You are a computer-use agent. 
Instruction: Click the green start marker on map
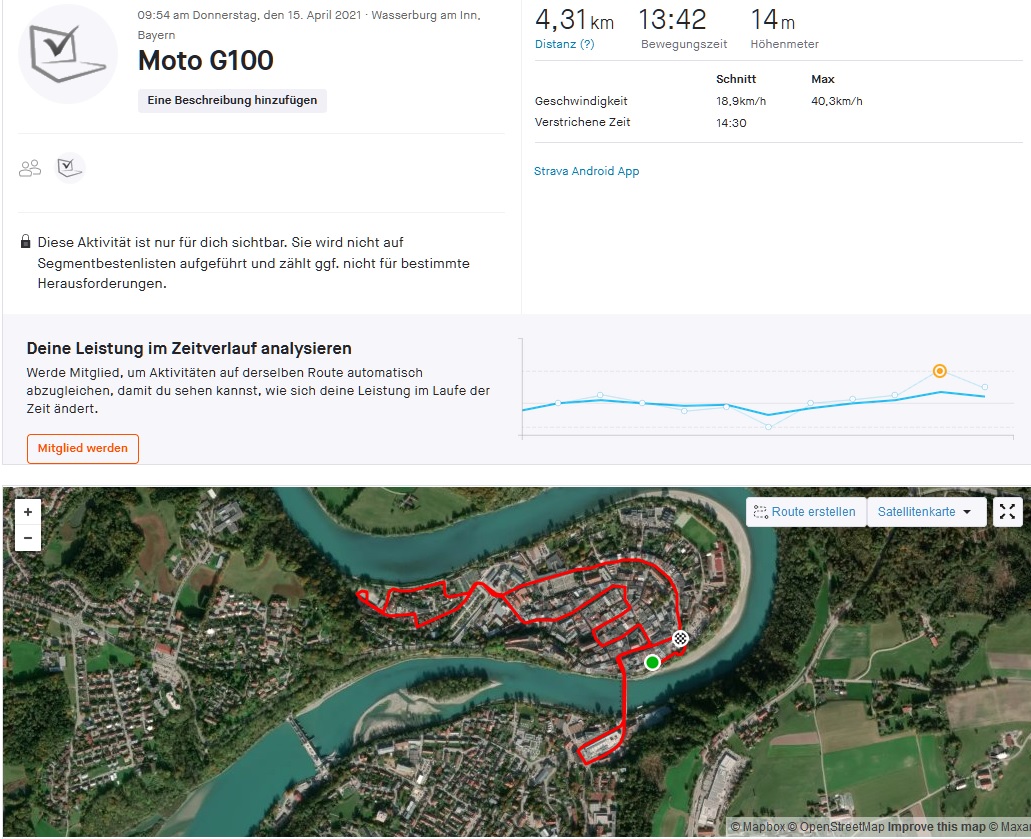652,662
